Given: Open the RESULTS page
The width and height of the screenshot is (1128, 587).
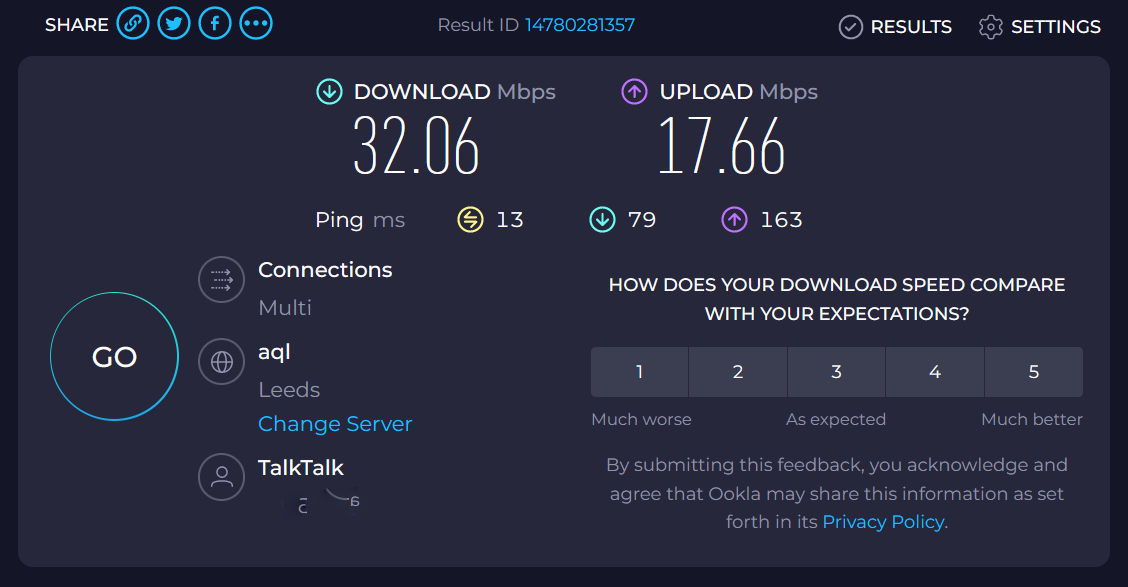Looking at the screenshot, I should (x=895, y=27).
